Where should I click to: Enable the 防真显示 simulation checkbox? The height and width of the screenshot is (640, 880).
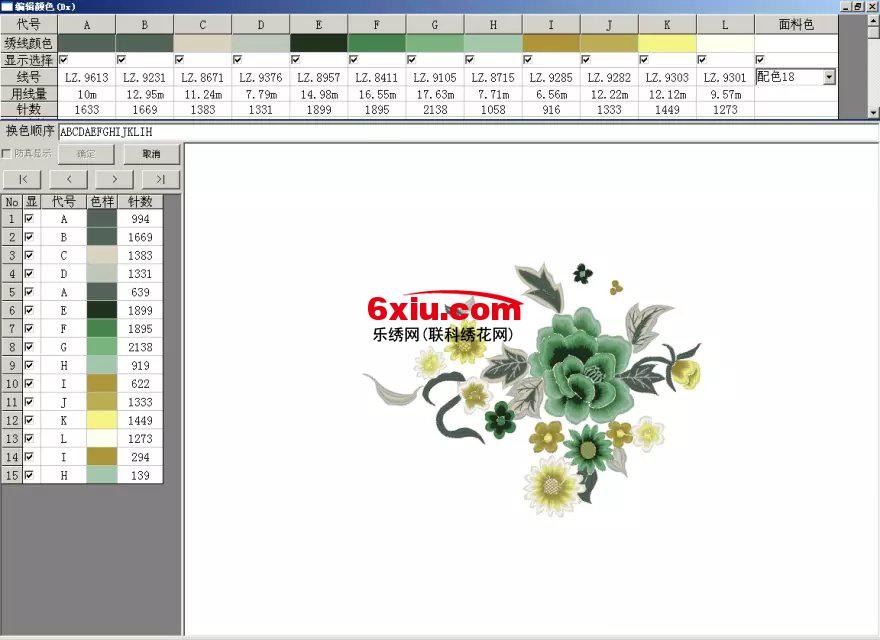[x=8, y=154]
